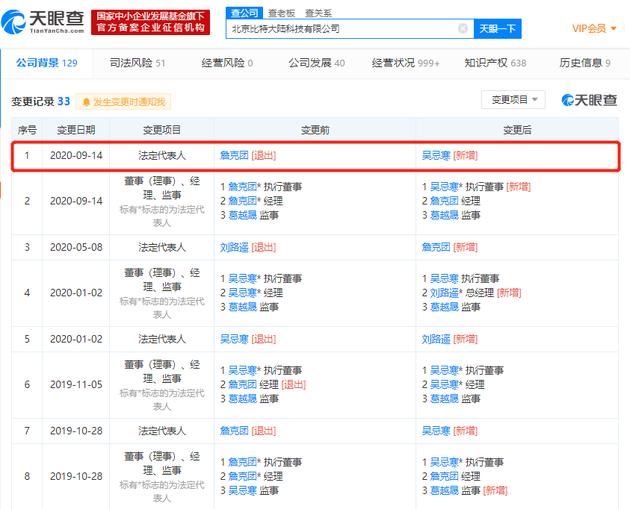
Task: Switch to the 查老板 search tab
Action: click(281, 13)
